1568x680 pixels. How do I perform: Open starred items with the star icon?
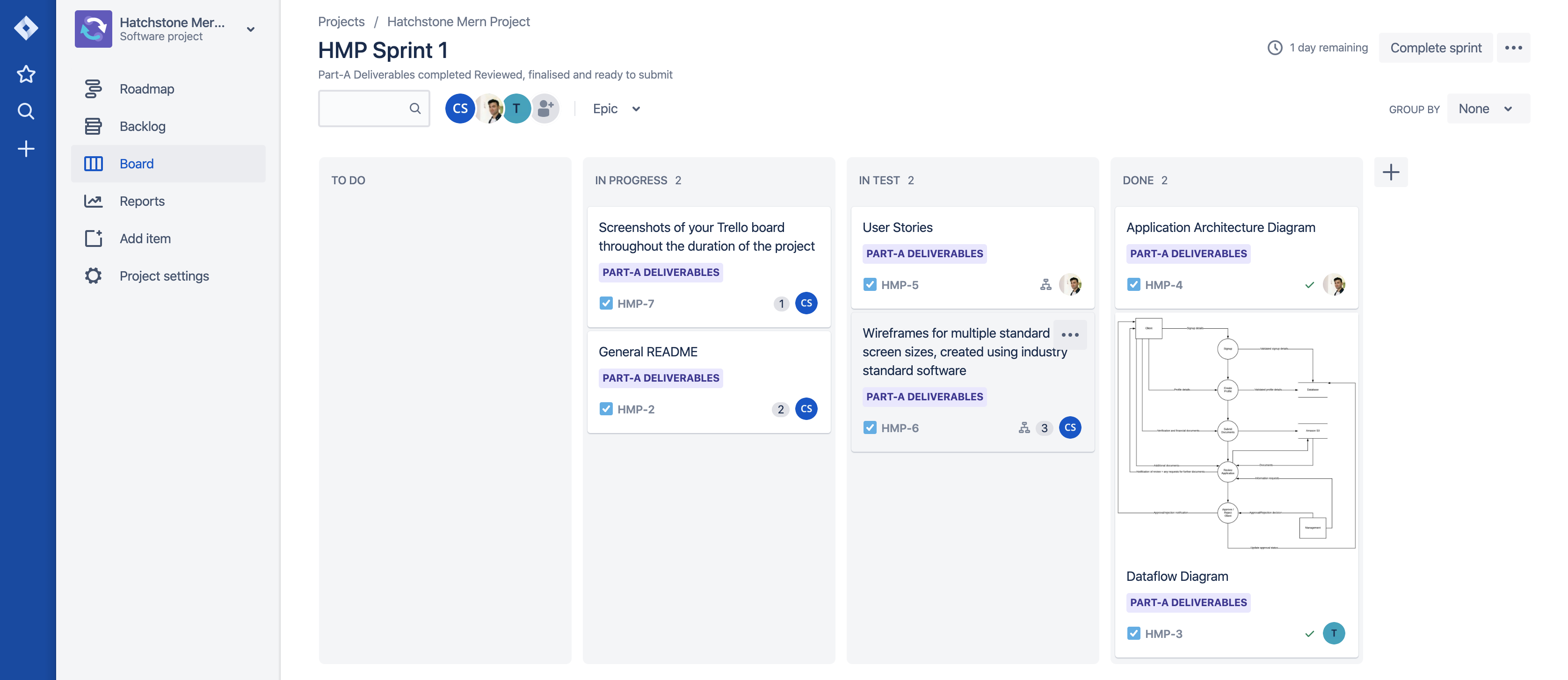click(26, 74)
